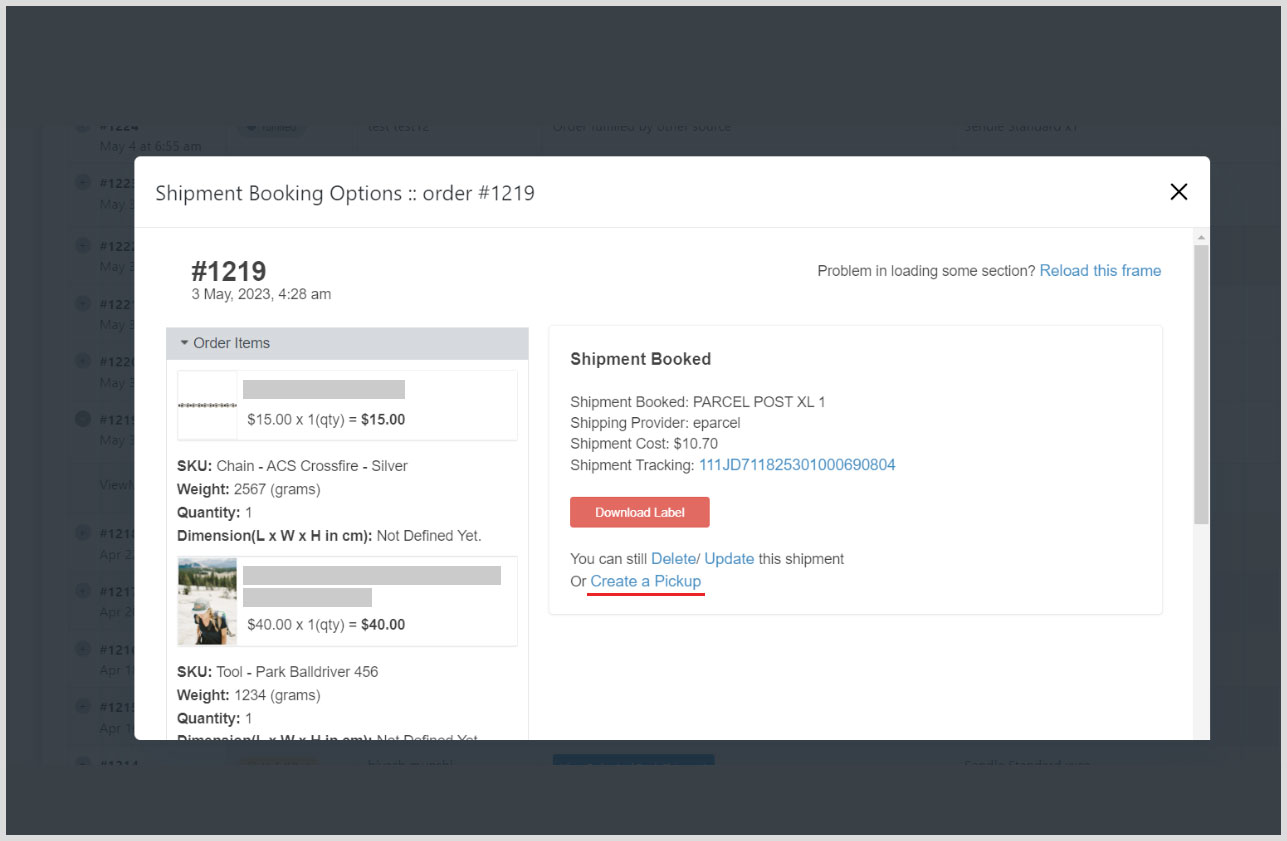Toggle the circle icon beside order #1216
1287x841 pixels.
tap(83, 649)
